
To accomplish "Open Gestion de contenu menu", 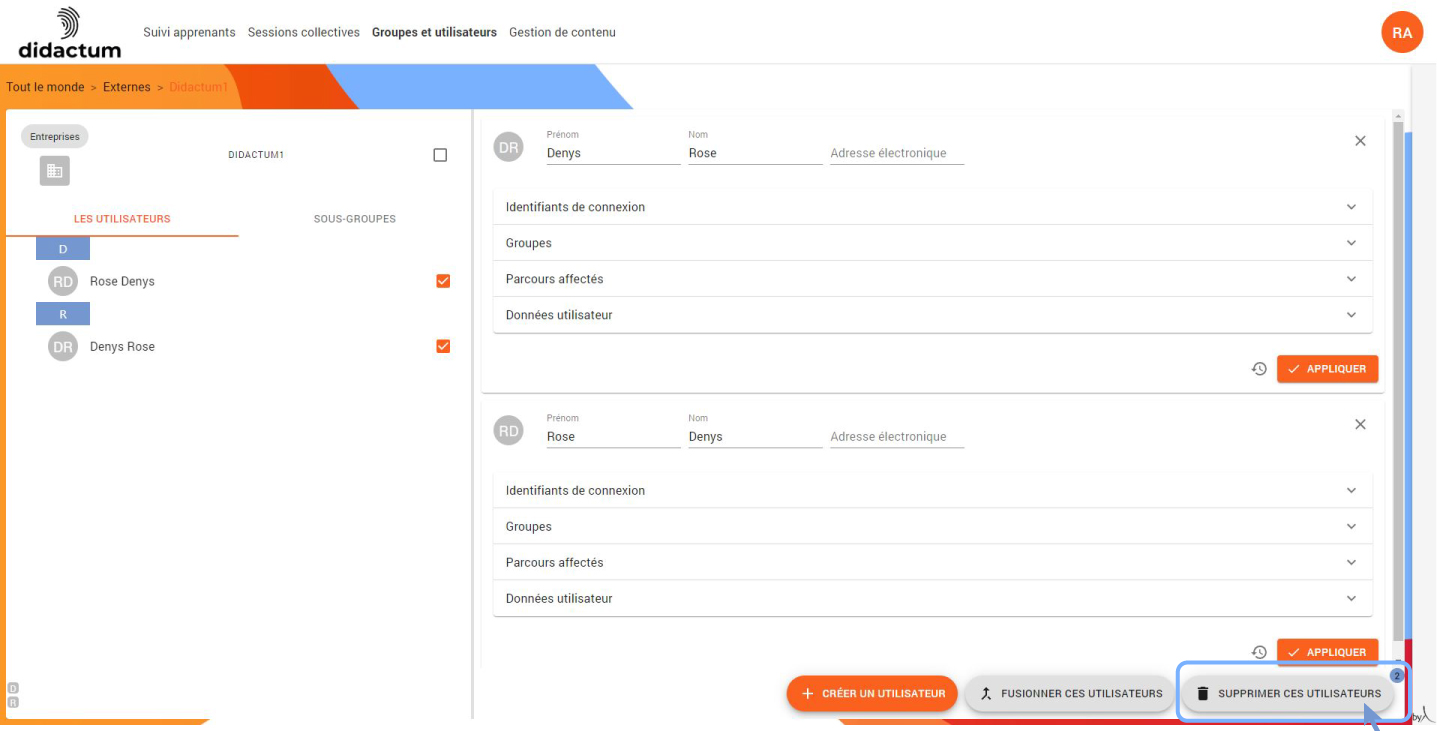I will [562, 32].
